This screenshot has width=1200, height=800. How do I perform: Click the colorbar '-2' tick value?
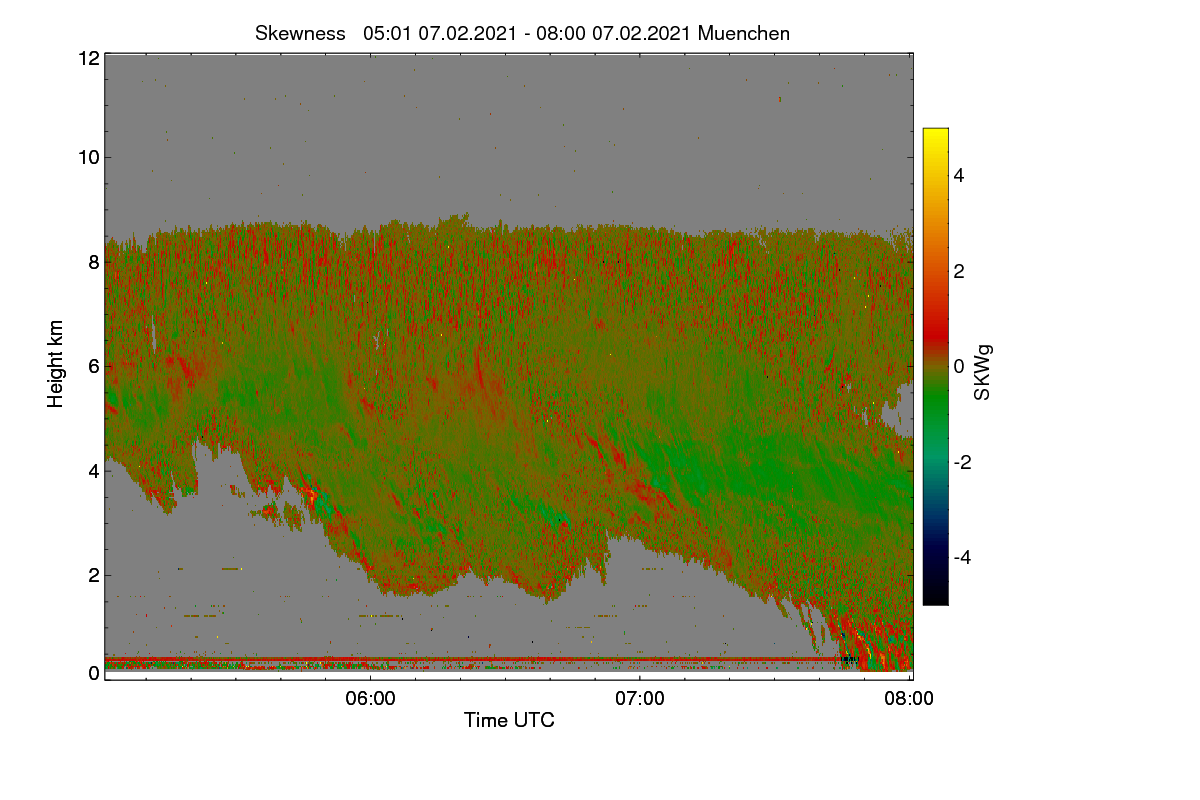(964, 462)
